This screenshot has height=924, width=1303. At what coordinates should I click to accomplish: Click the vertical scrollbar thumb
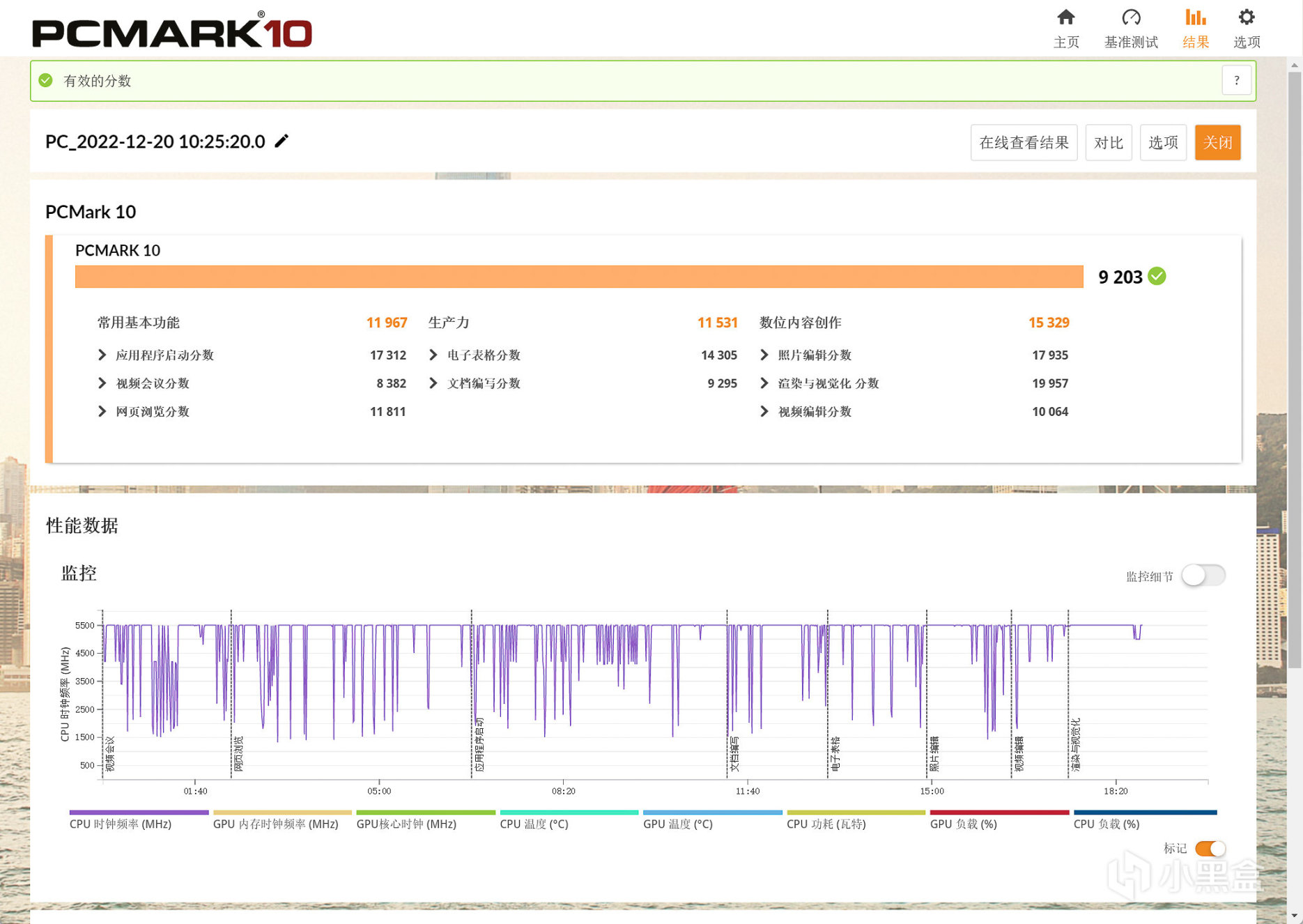[x=1295, y=369]
